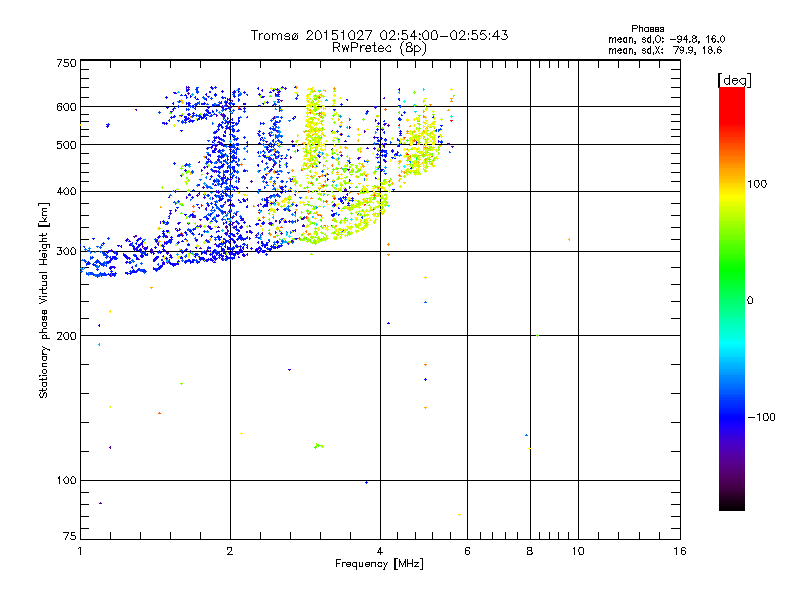This screenshot has height=600, width=800.
Task: Click the '0' tick label on the color bar
Action: click(x=751, y=300)
